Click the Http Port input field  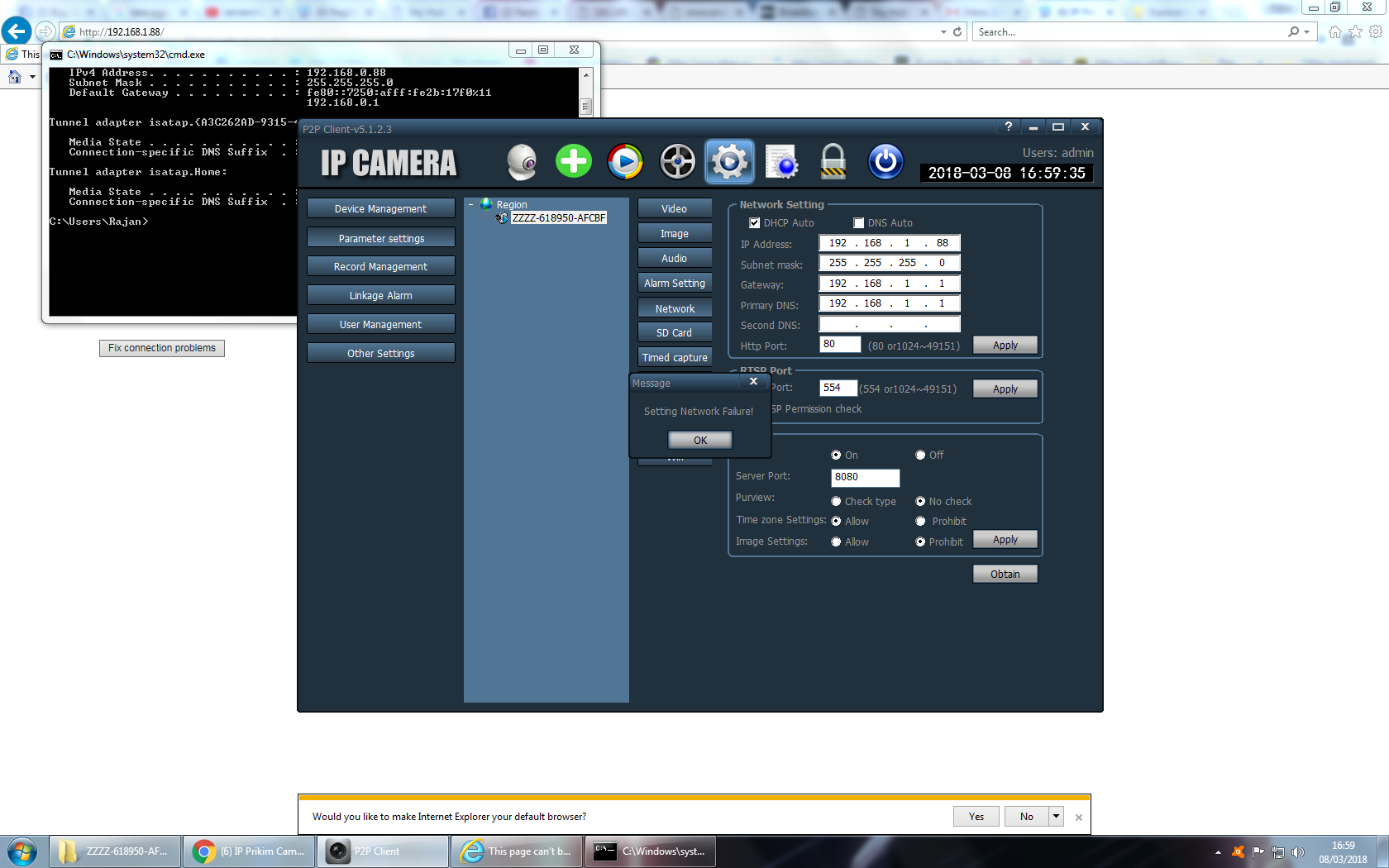click(x=839, y=345)
